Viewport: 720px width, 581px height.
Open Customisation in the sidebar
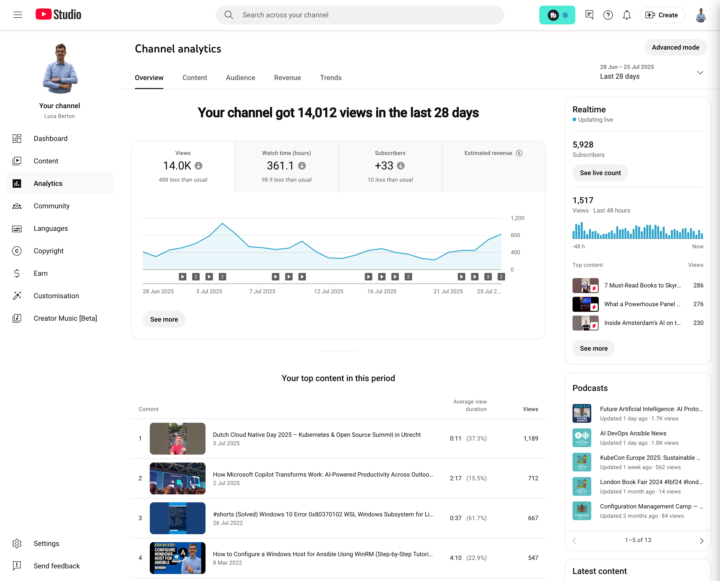pos(60,296)
